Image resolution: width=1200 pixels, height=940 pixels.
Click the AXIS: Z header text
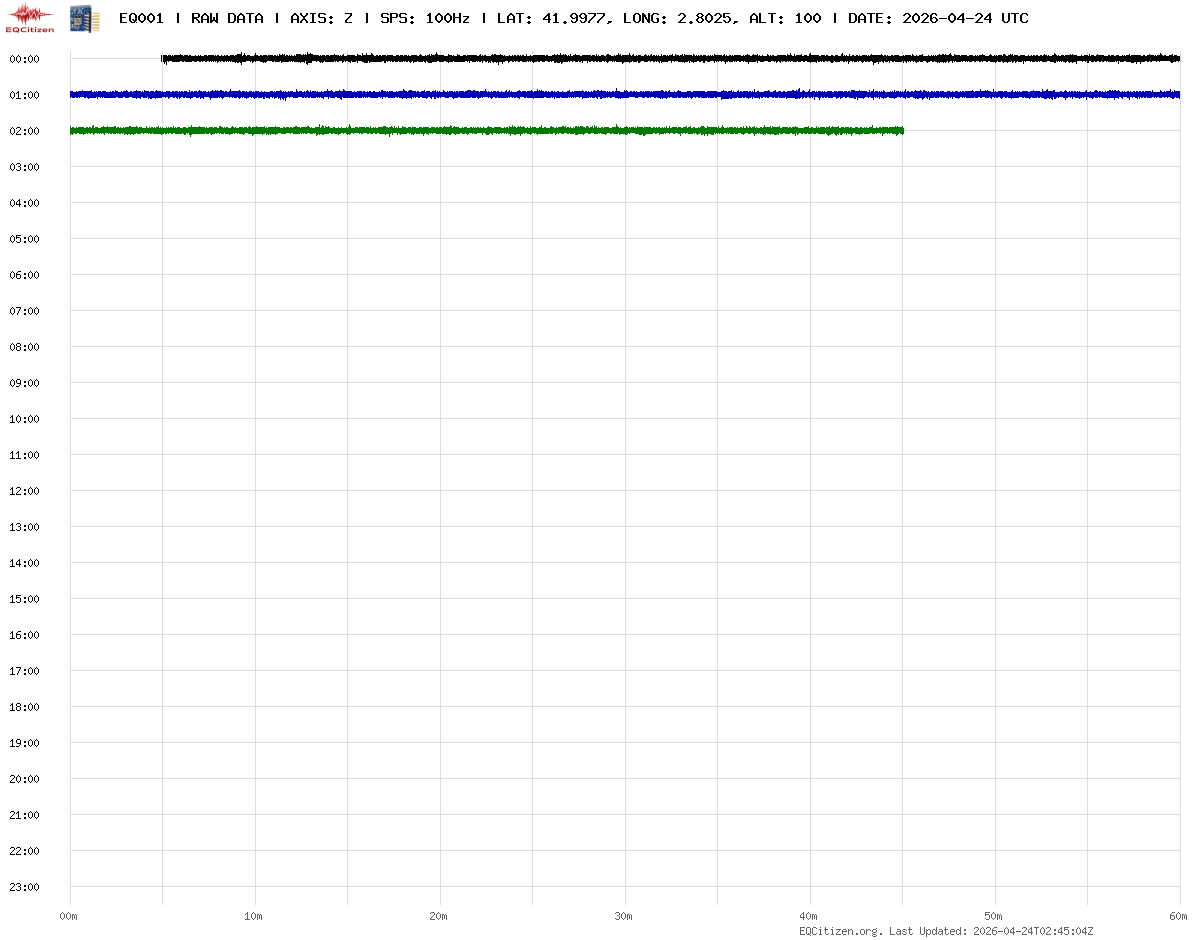[321, 18]
